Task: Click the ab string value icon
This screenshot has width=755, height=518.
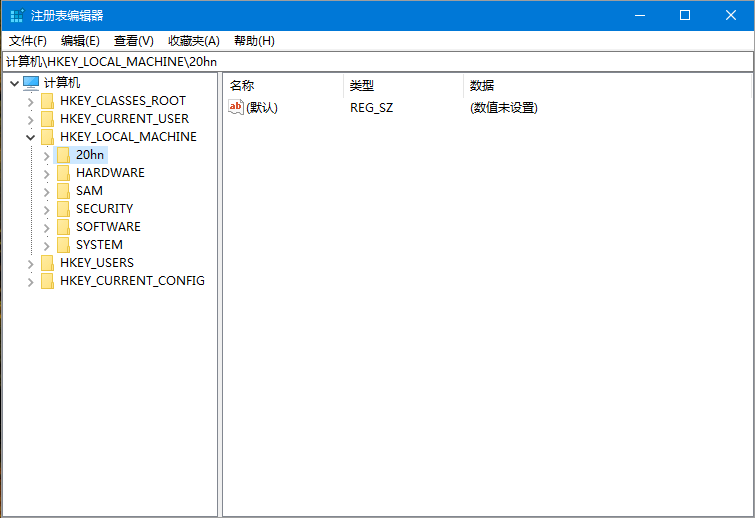Action: [237, 107]
